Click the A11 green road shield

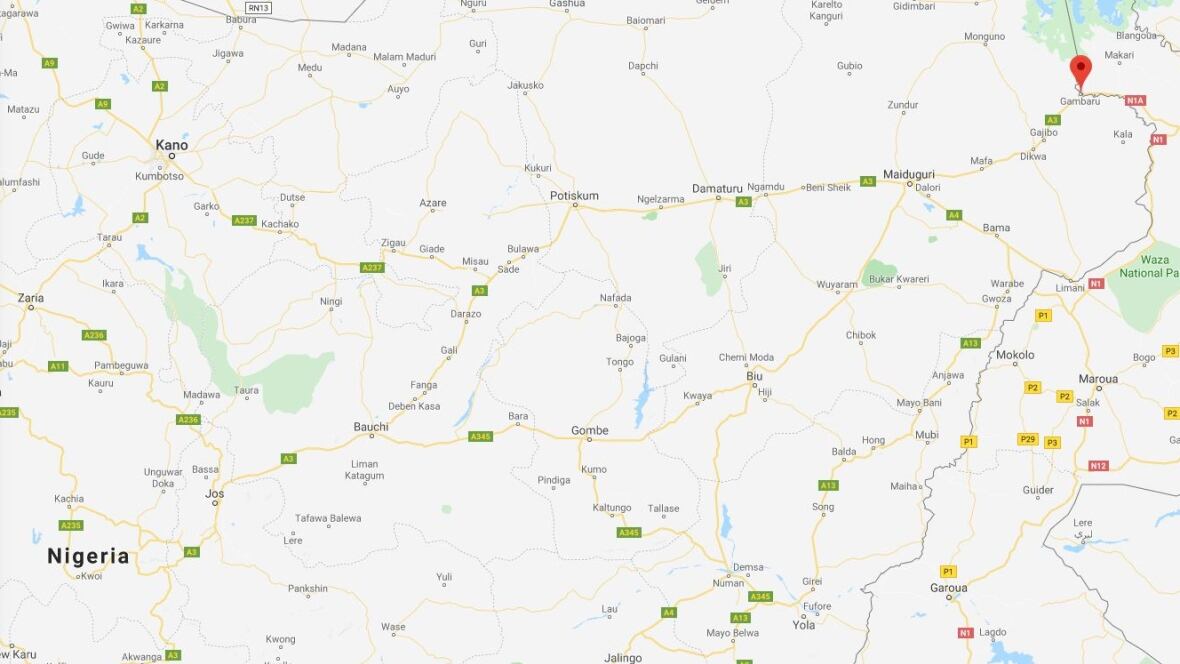[x=58, y=366]
